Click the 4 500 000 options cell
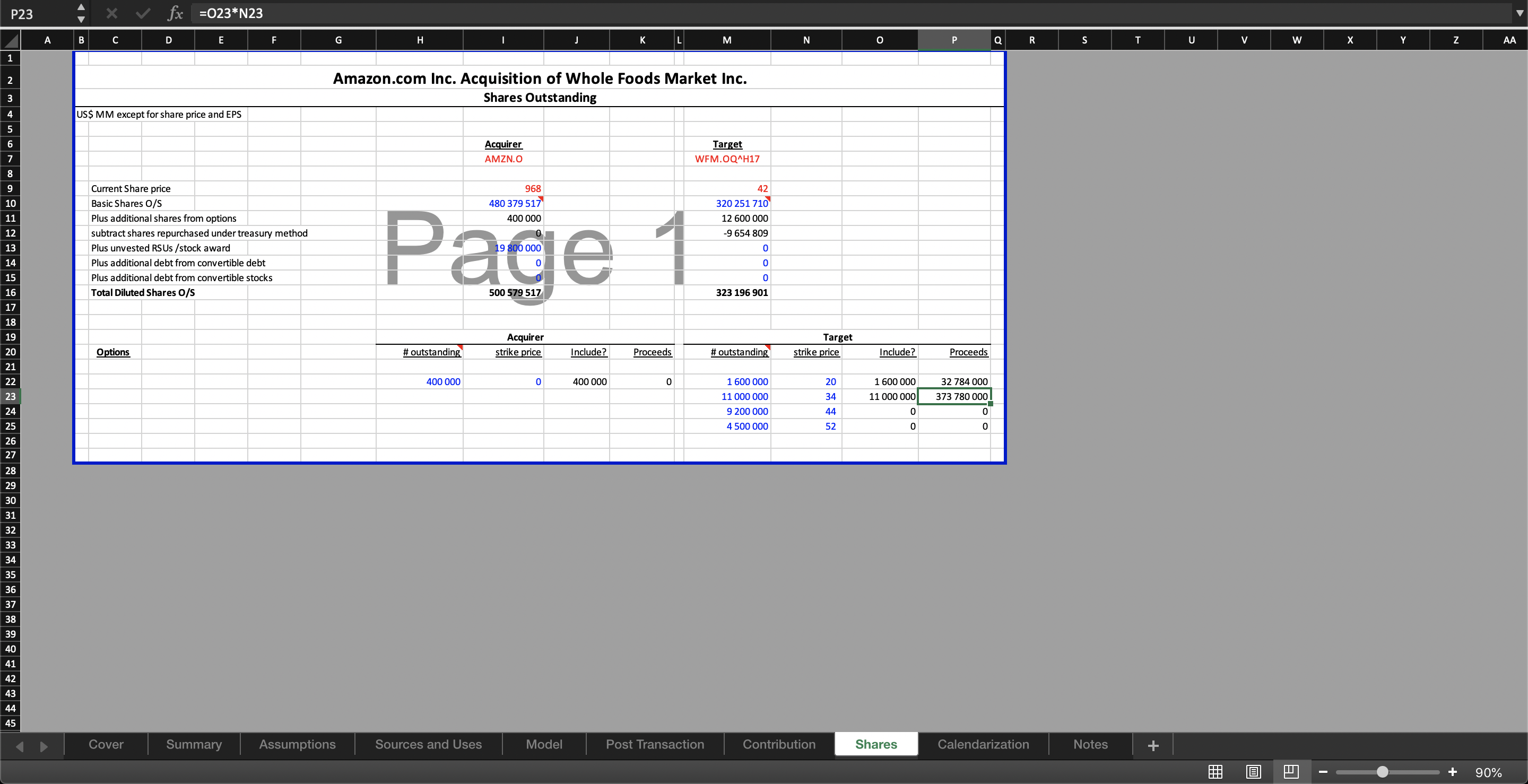This screenshot has width=1528, height=784. click(x=727, y=426)
